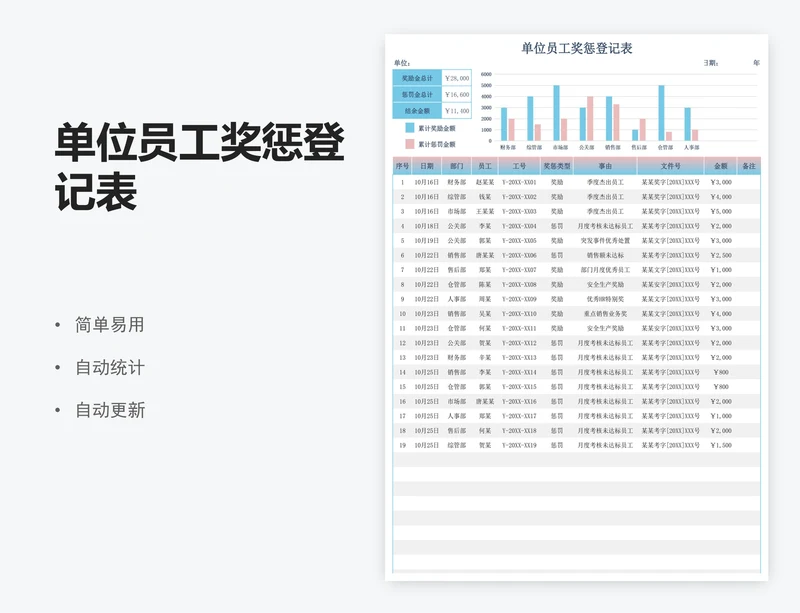Click the bullet text 简单易用

(110, 325)
